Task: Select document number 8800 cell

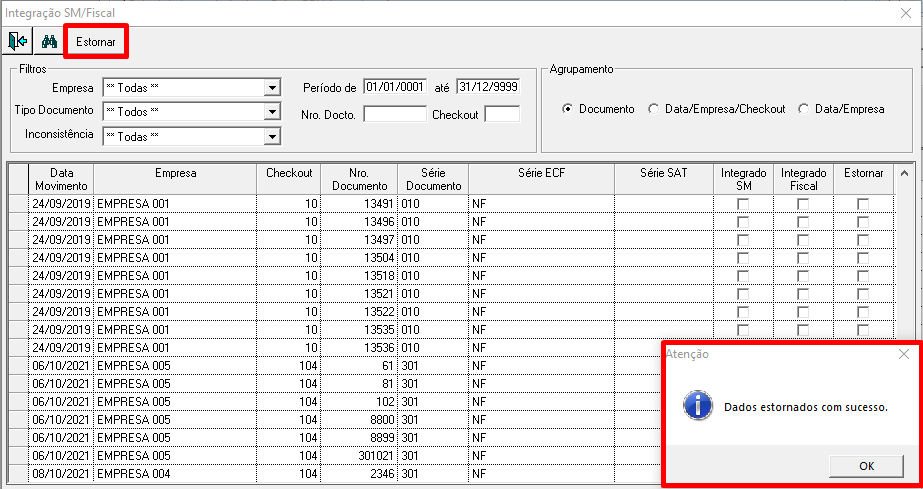Action: (x=359, y=420)
